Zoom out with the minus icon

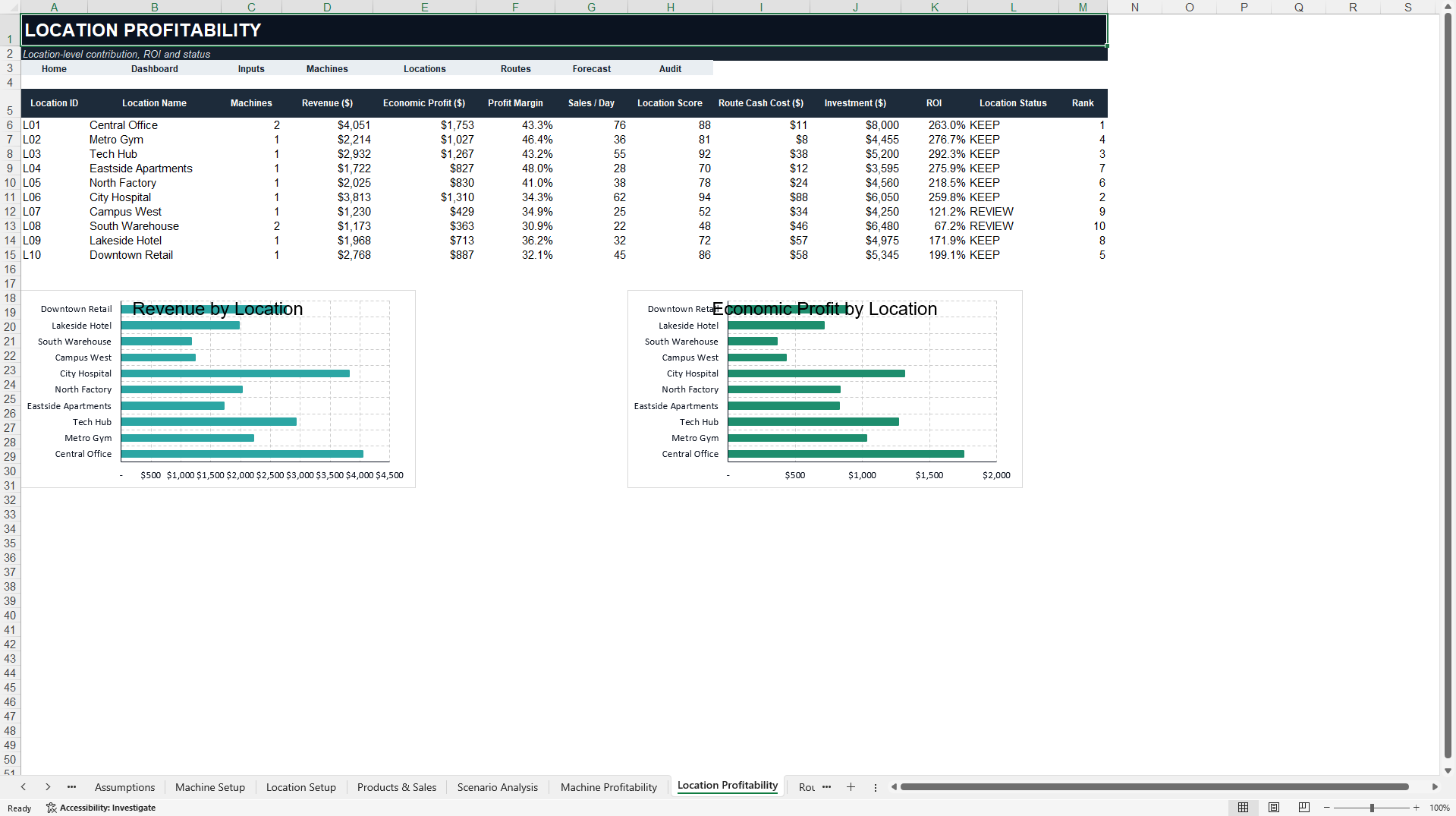(1327, 808)
